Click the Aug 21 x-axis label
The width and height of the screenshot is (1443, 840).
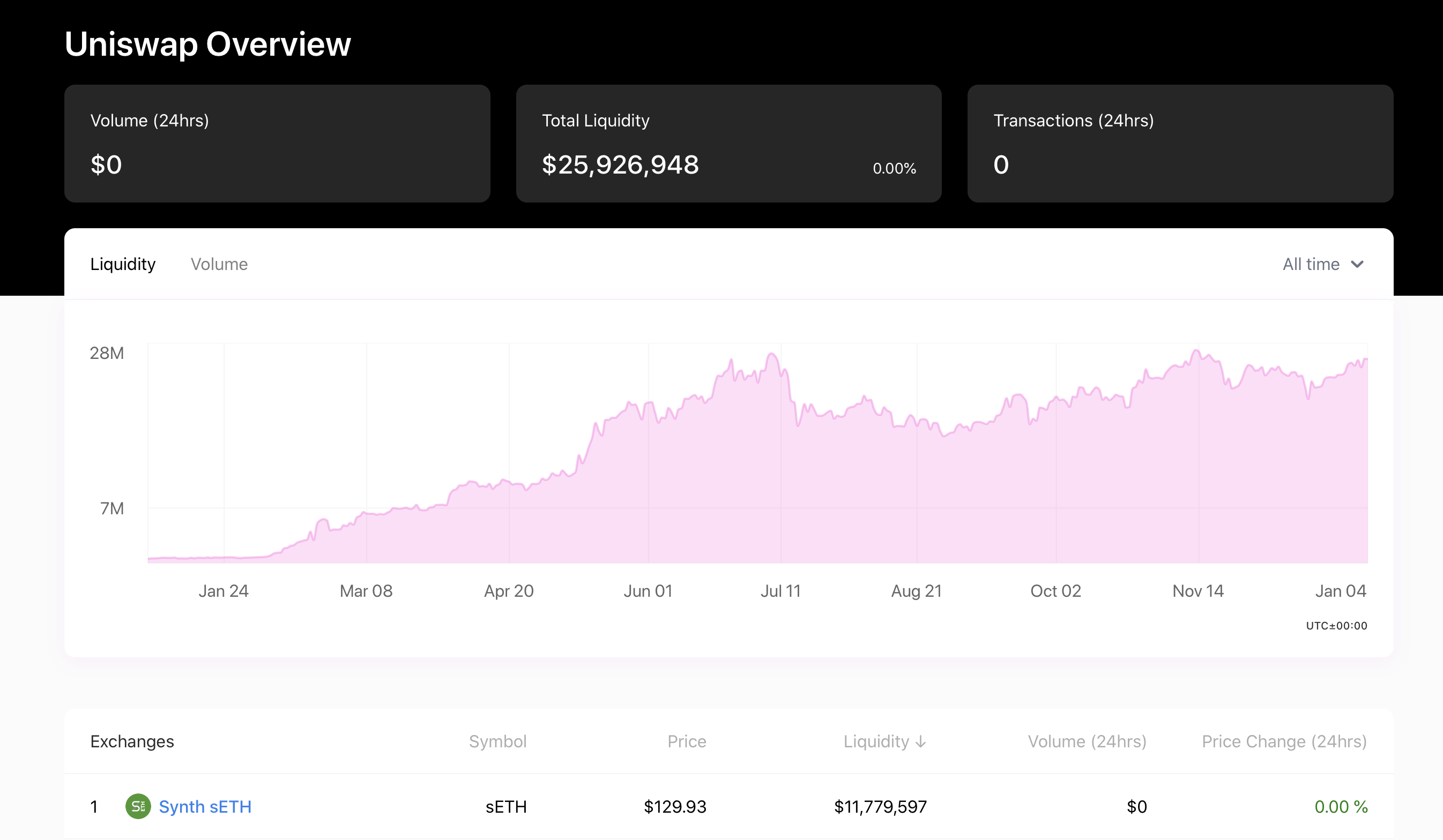pyautogui.click(x=916, y=590)
